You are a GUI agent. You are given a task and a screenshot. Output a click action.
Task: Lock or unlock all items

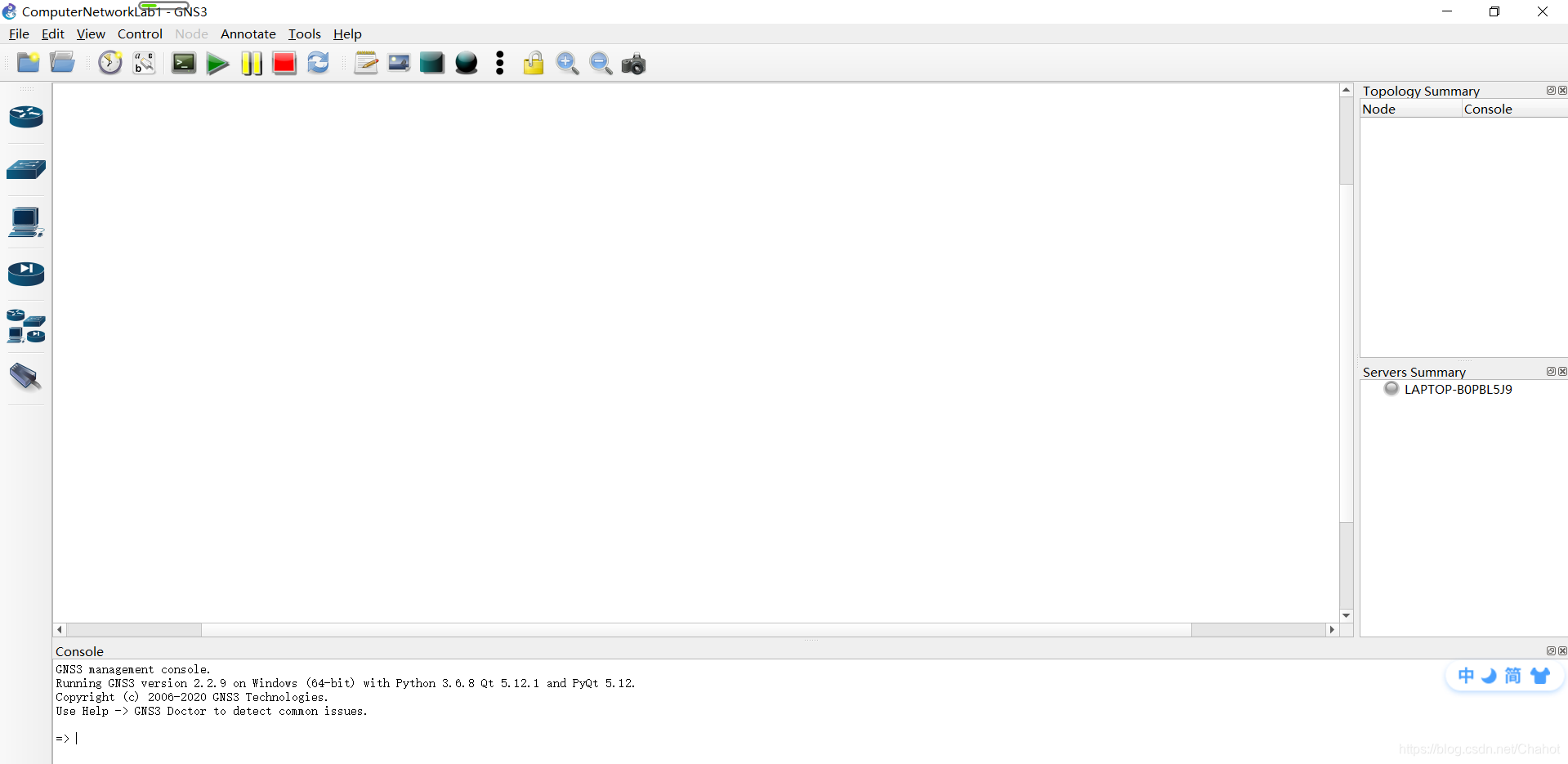coord(534,63)
